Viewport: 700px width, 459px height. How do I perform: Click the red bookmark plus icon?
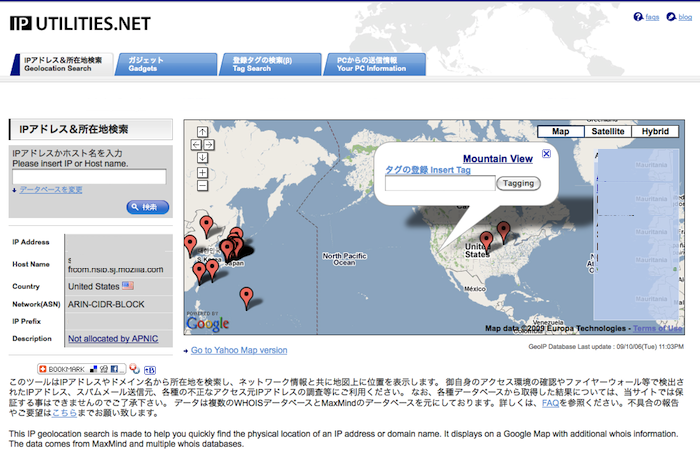(x=43, y=369)
